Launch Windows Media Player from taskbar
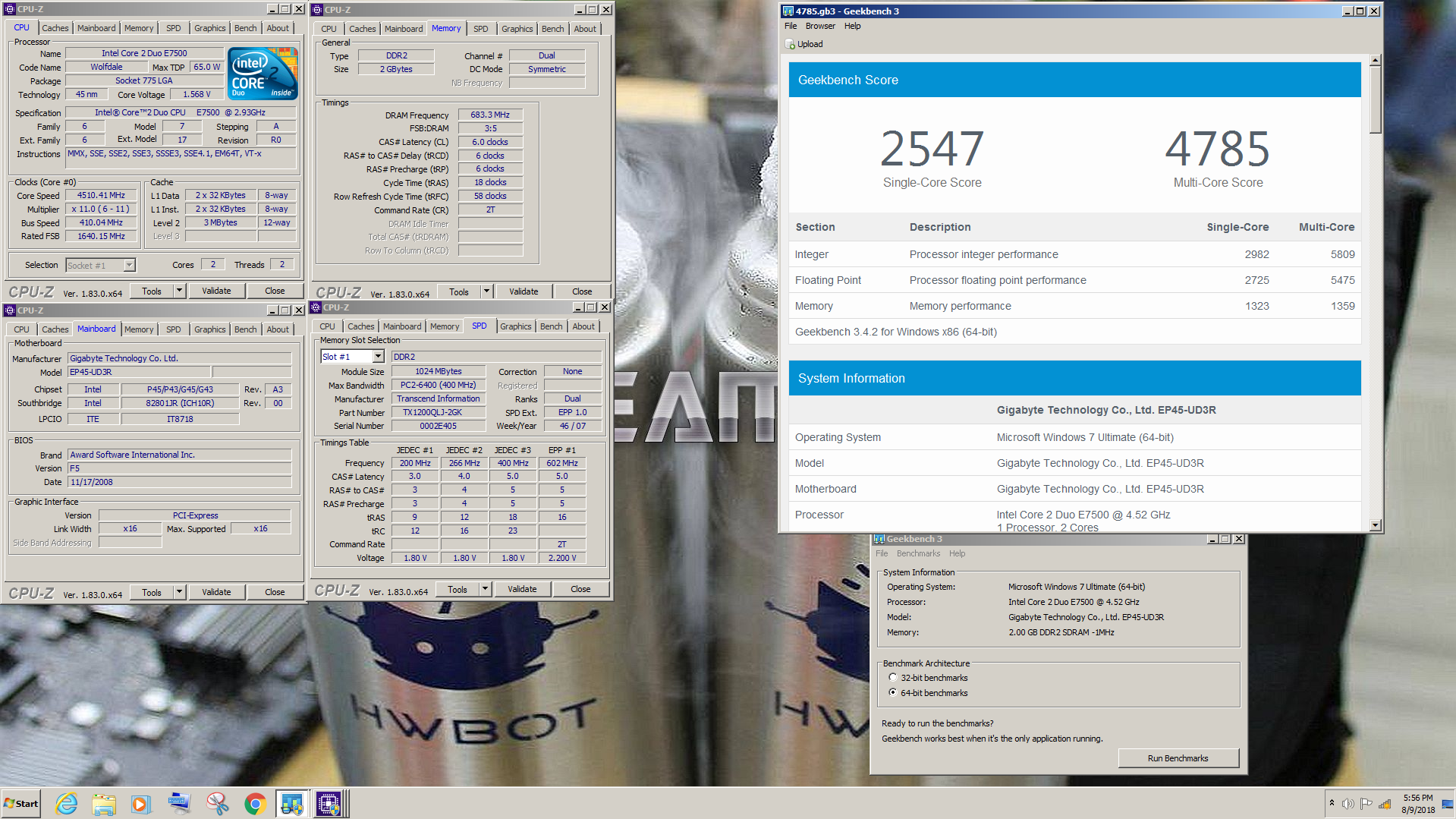 141,804
